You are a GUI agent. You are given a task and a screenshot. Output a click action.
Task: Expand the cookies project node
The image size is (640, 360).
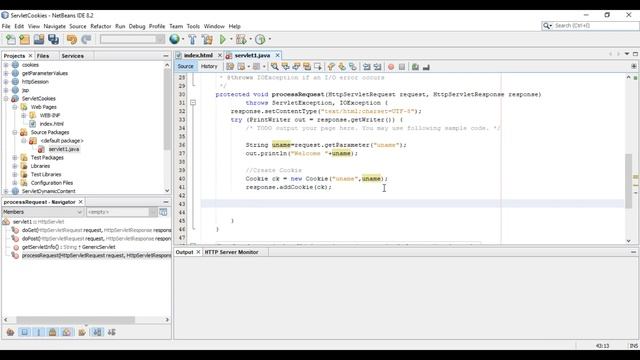pyautogui.click(x=6, y=65)
